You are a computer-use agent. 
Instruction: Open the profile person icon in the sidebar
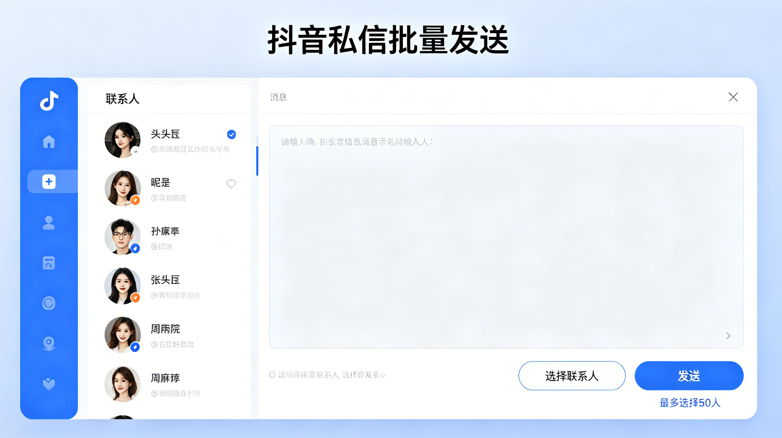(49, 223)
